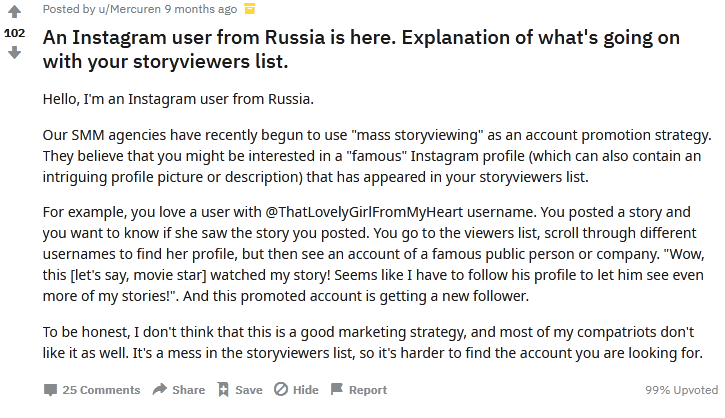
Task: Downvote the post with the down arrow
Action: pos(14,52)
